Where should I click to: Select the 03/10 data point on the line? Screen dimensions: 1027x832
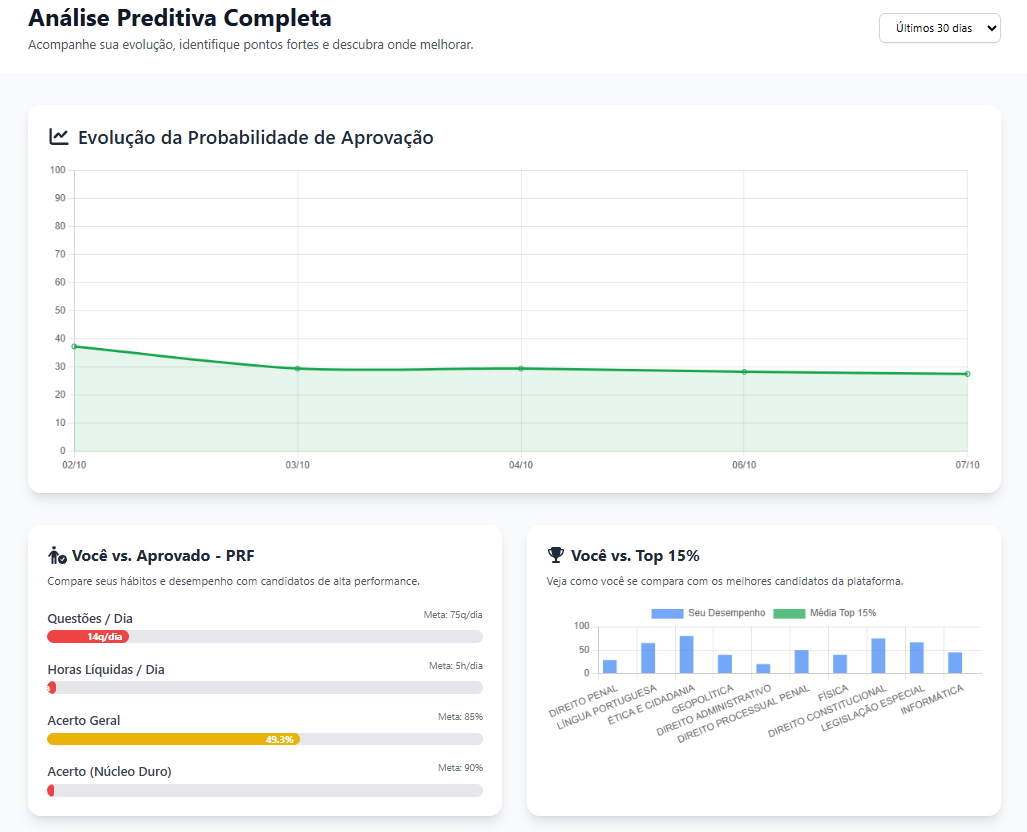[x=297, y=368]
